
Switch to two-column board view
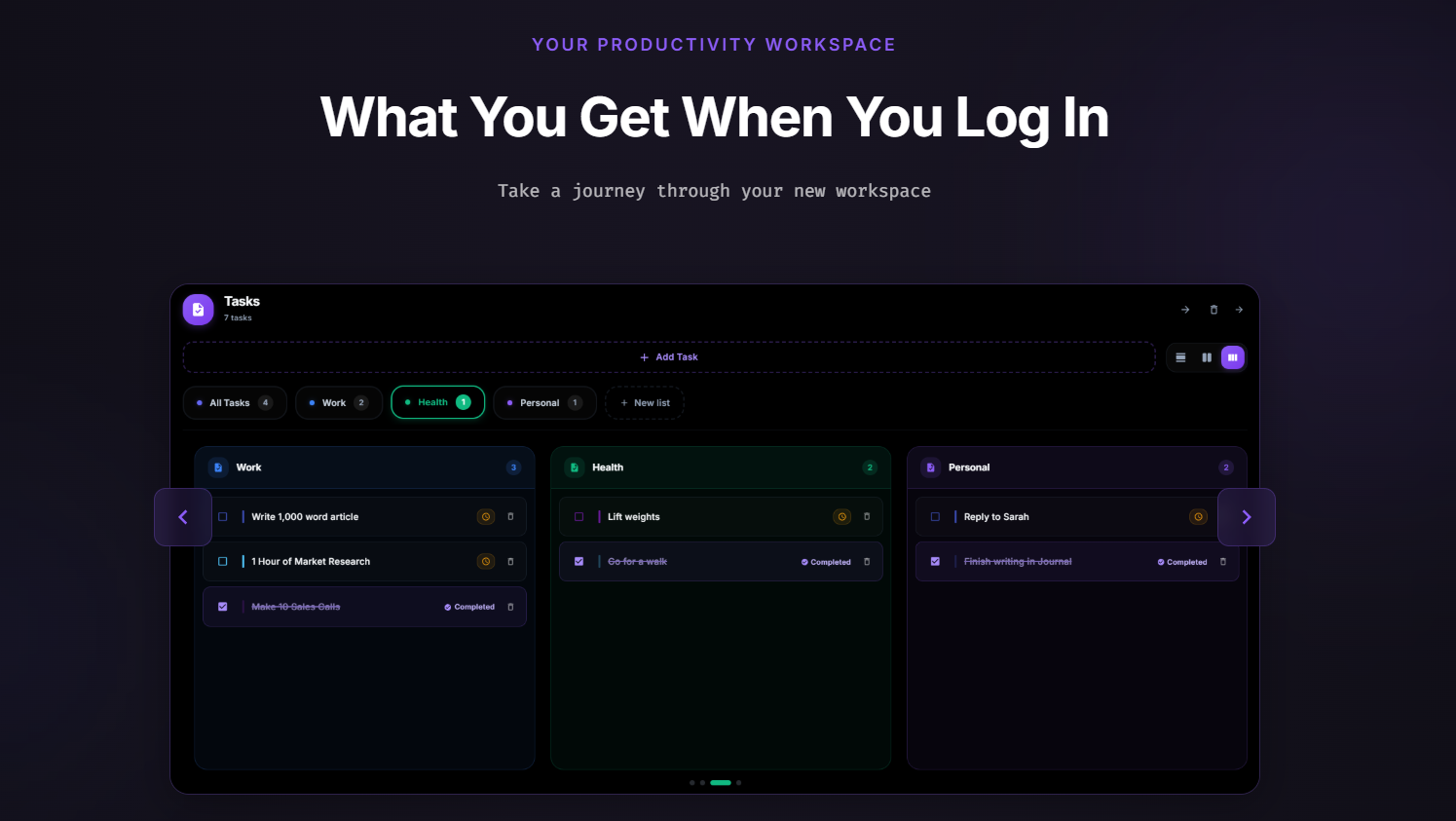pos(1207,357)
